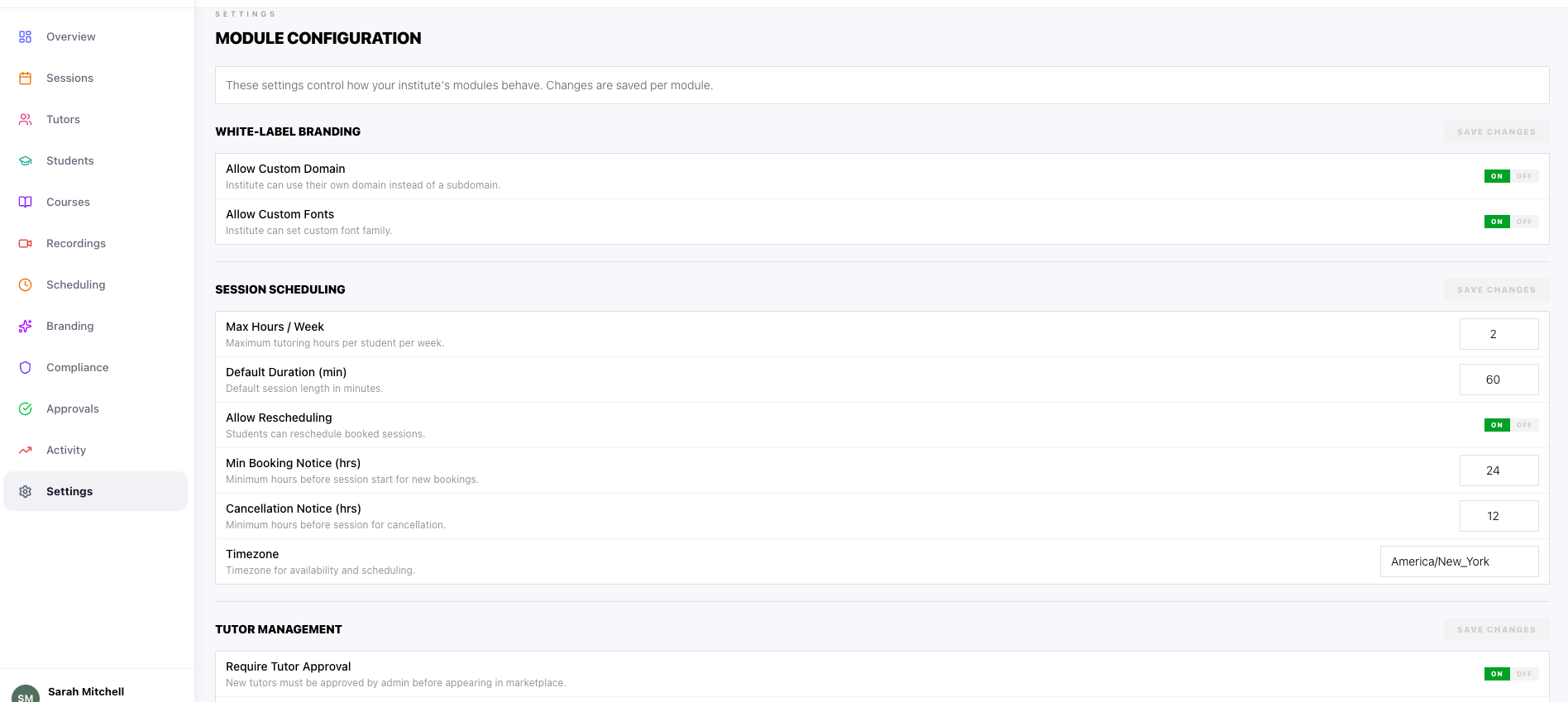
Task: Turn off Allow Rescheduling toggle
Action: point(1523,425)
